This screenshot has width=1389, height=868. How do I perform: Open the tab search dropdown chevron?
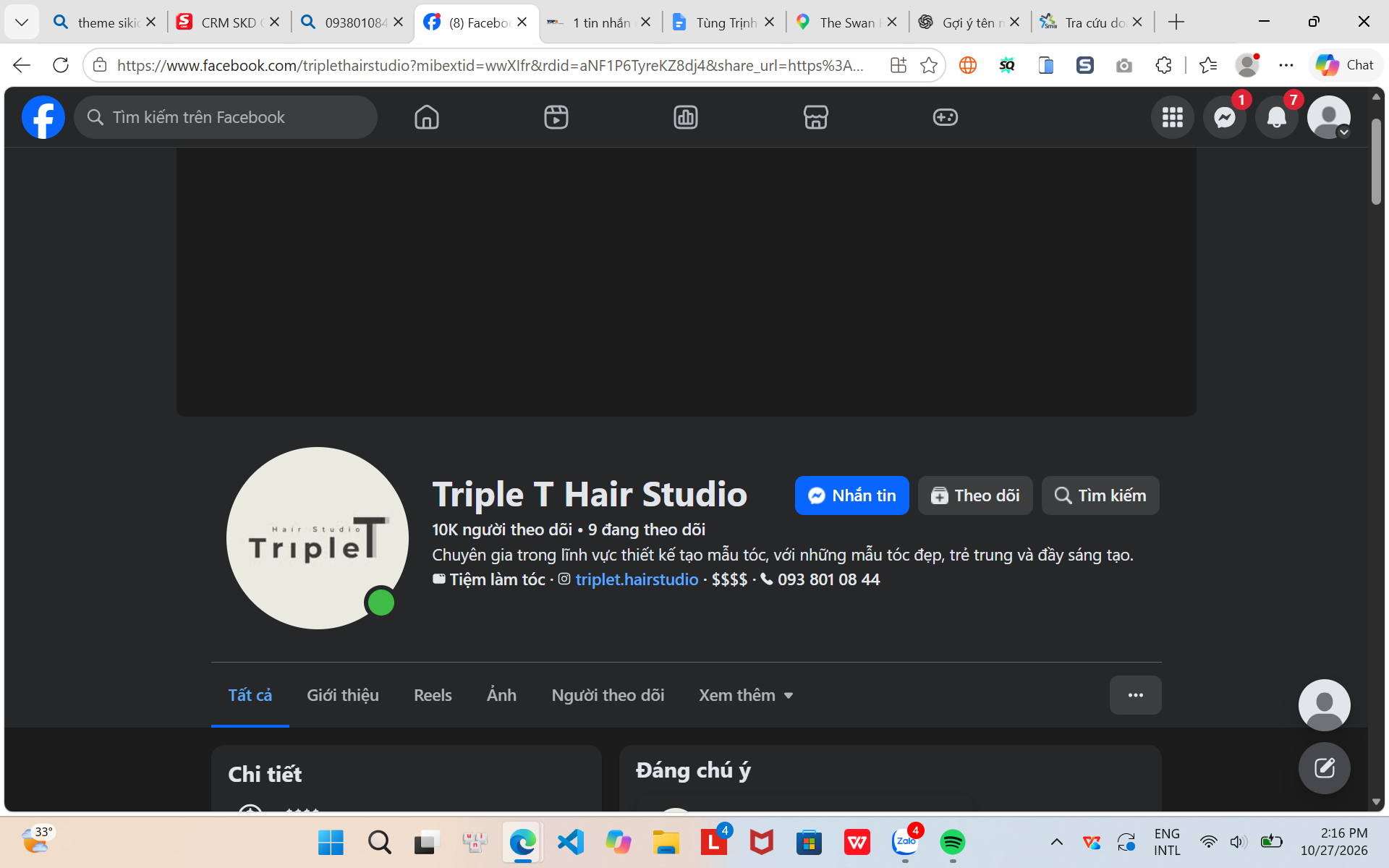pyautogui.click(x=22, y=22)
